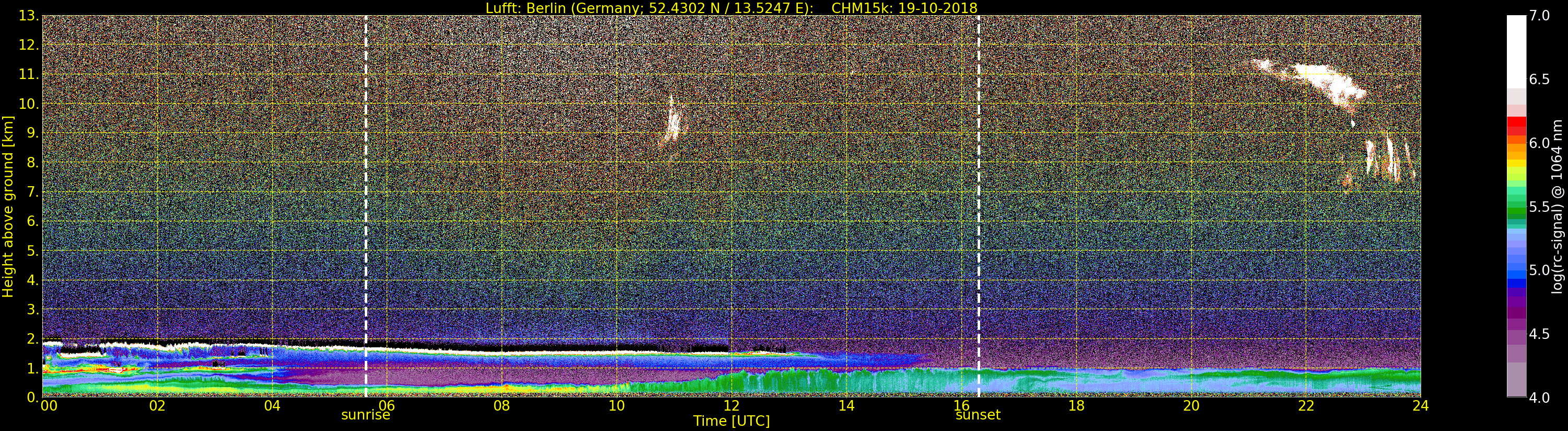Click the "5." height tick label

tap(32, 251)
